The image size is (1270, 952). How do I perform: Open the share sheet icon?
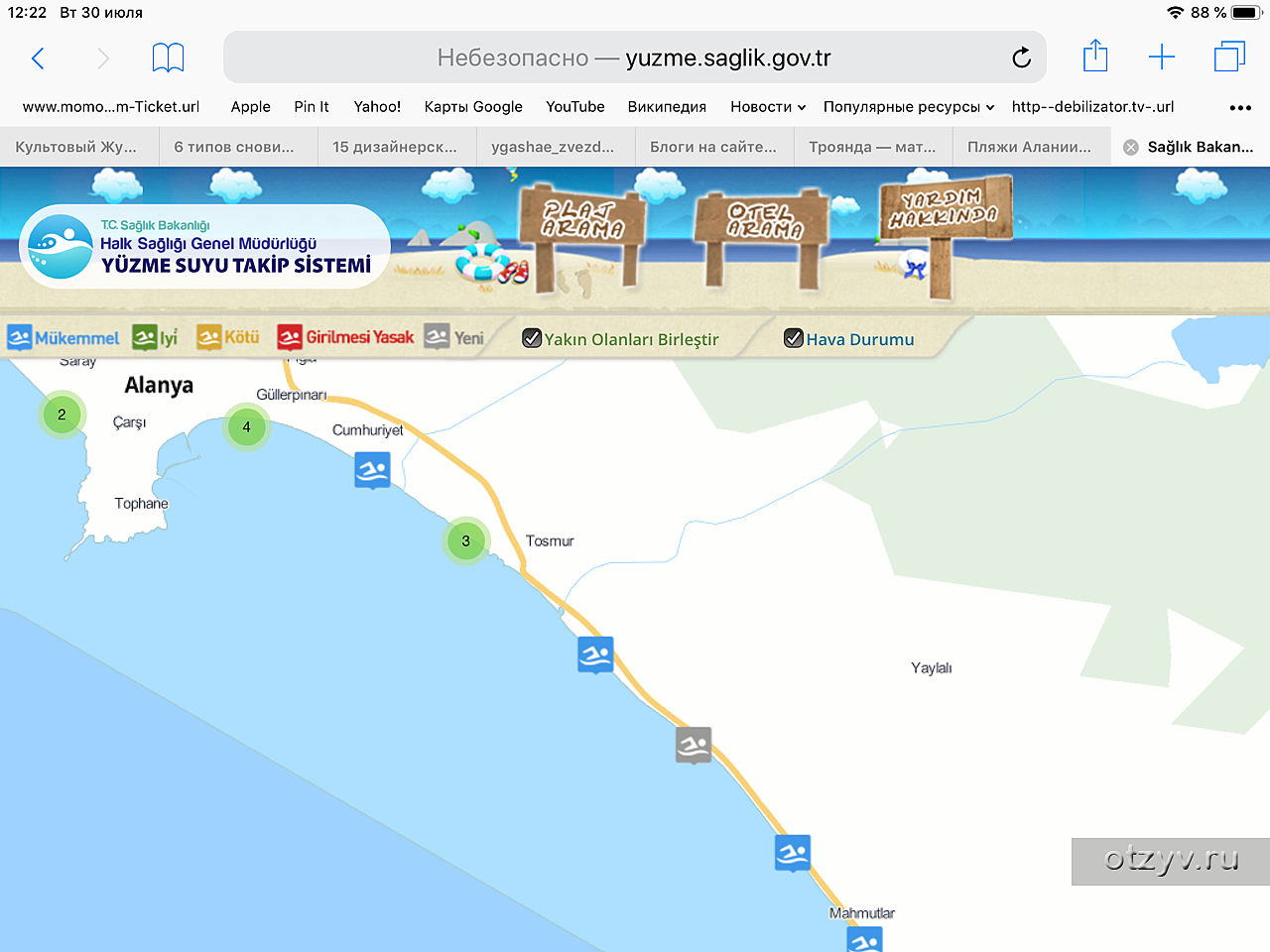pos(1095,56)
